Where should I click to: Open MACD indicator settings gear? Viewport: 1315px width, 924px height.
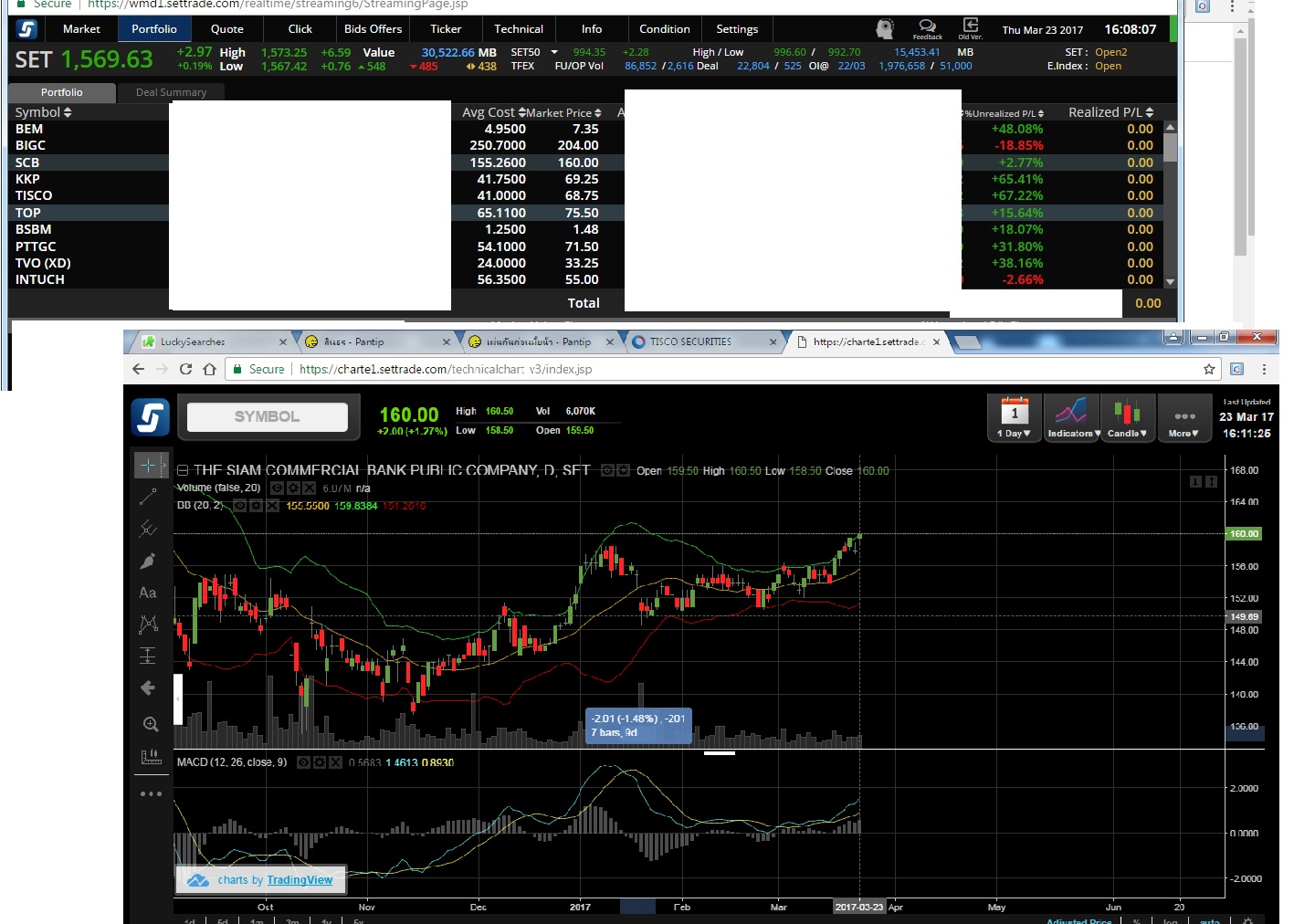point(320,762)
